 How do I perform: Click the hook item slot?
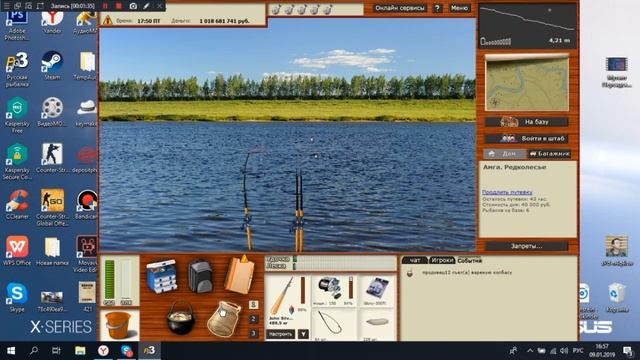pyautogui.click(x=333, y=324)
